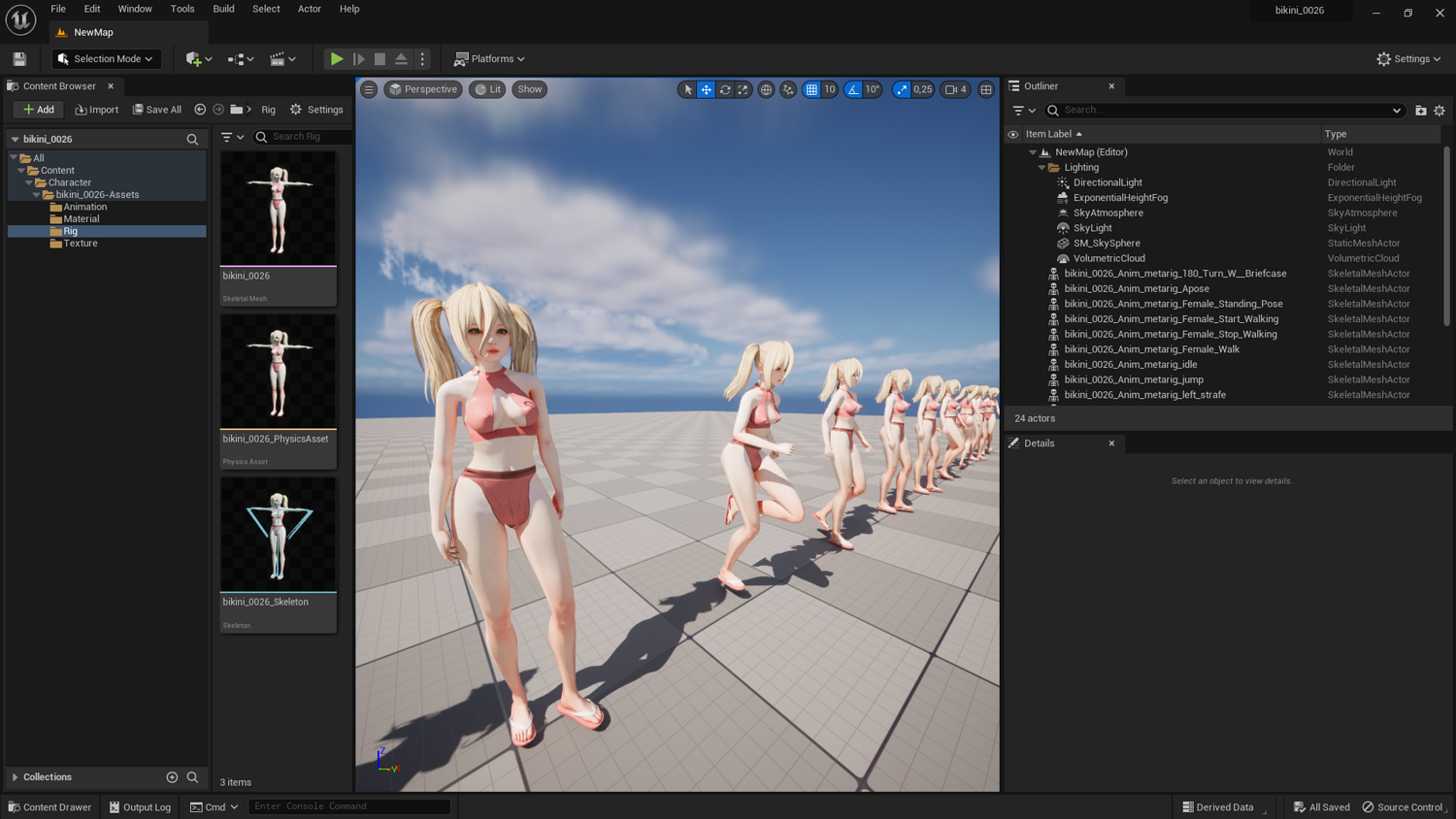Viewport: 1456px width, 819px height.
Task: Click the Import button
Action: (x=97, y=110)
